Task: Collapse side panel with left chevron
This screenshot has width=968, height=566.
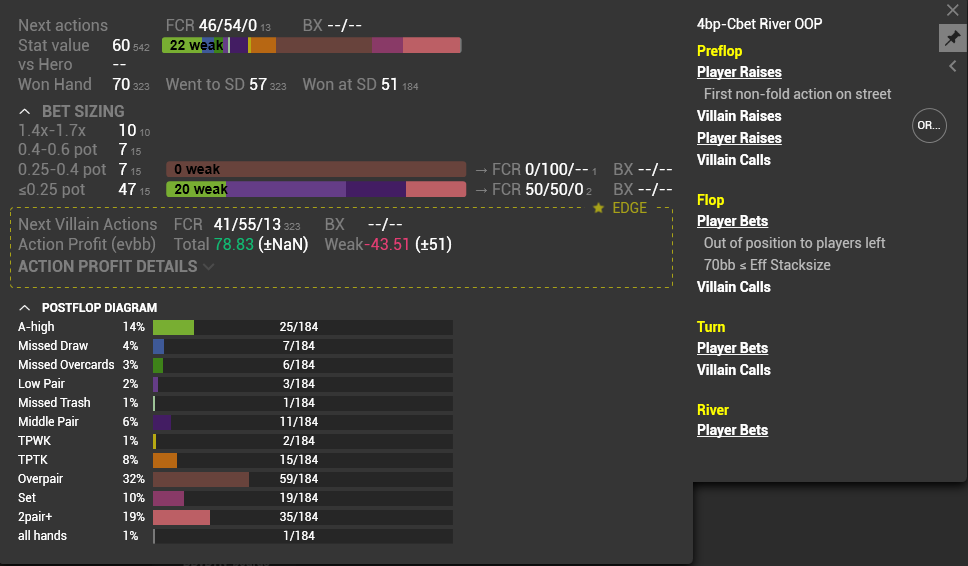Action: (953, 66)
